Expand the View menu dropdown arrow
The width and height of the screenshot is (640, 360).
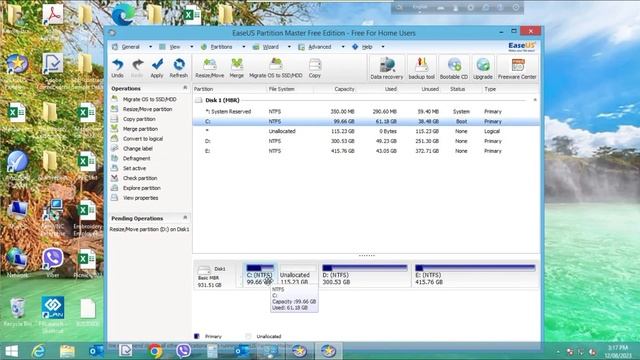coord(191,47)
